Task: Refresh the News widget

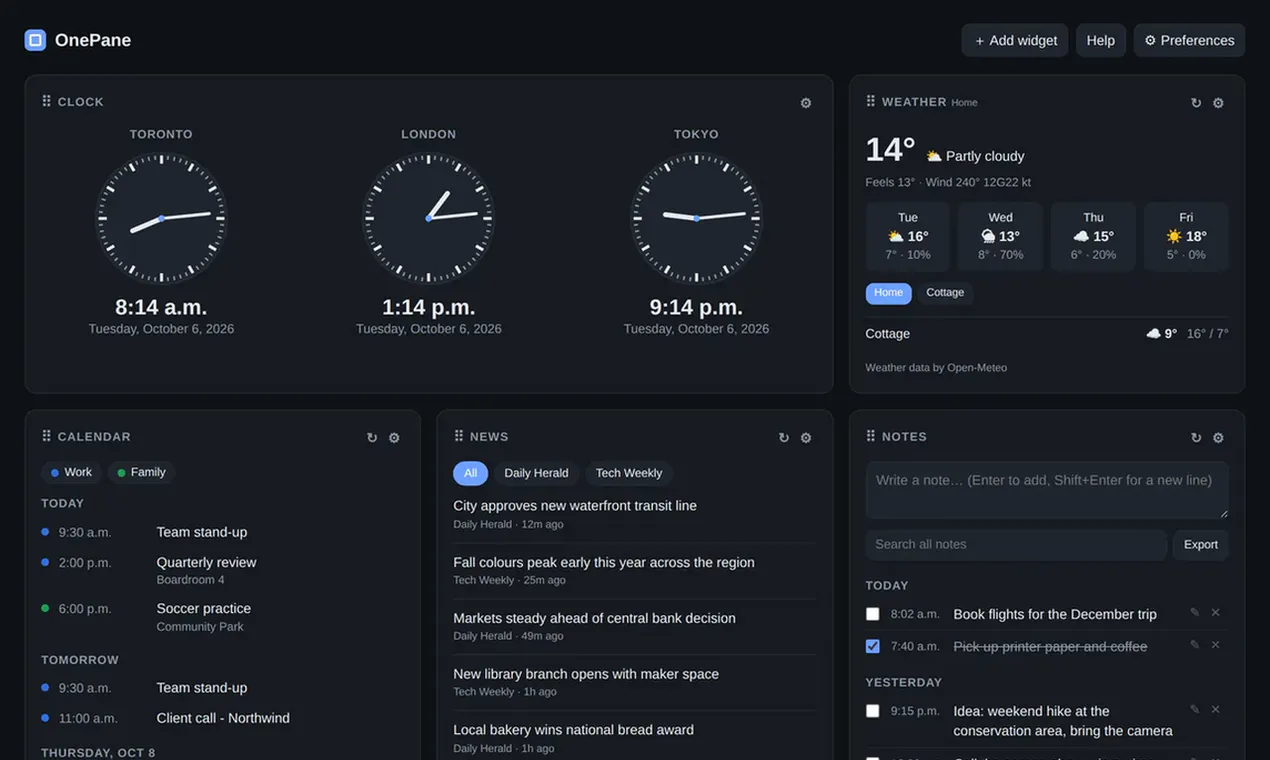Action: click(784, 438)
